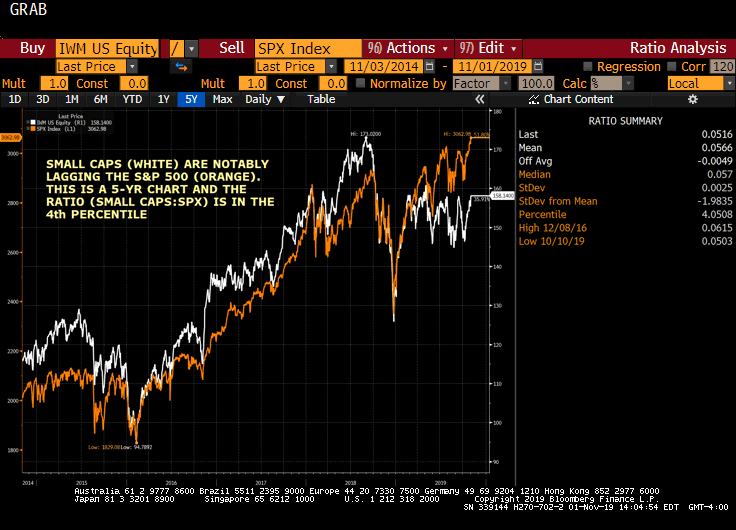Select the 5Y time range
This screenshot has height=530, width=736.
tap(191, 99)
